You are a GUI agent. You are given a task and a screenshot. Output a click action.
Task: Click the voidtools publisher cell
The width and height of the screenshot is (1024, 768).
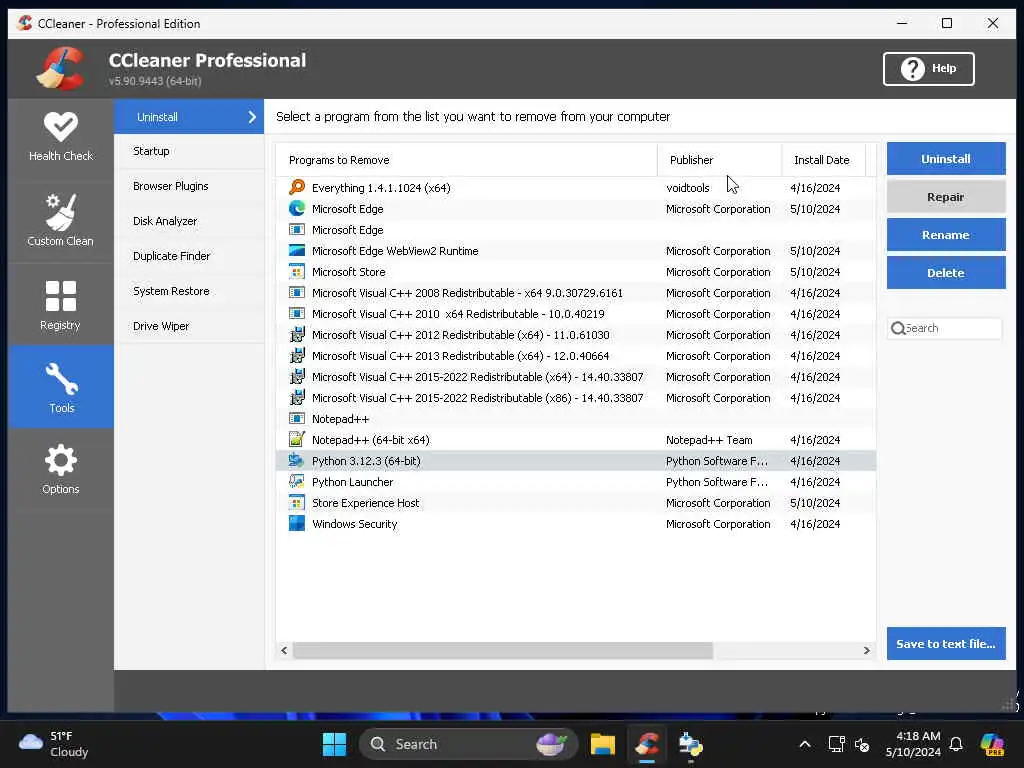click(688, 188)
